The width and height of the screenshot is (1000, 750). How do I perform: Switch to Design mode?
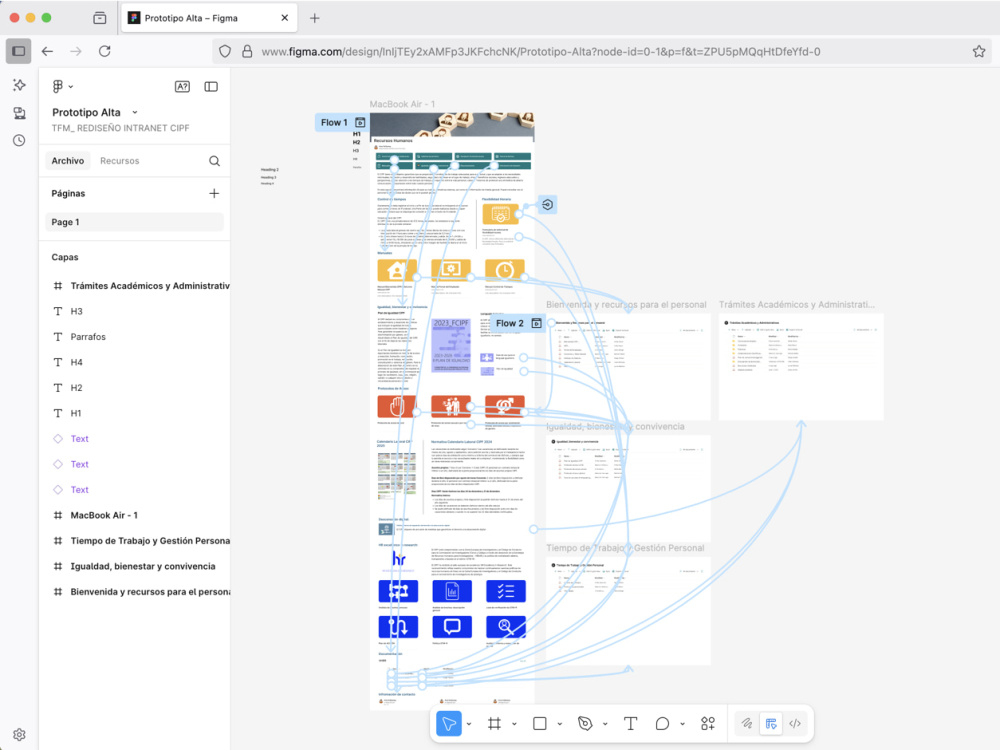(x=771, y=723)
